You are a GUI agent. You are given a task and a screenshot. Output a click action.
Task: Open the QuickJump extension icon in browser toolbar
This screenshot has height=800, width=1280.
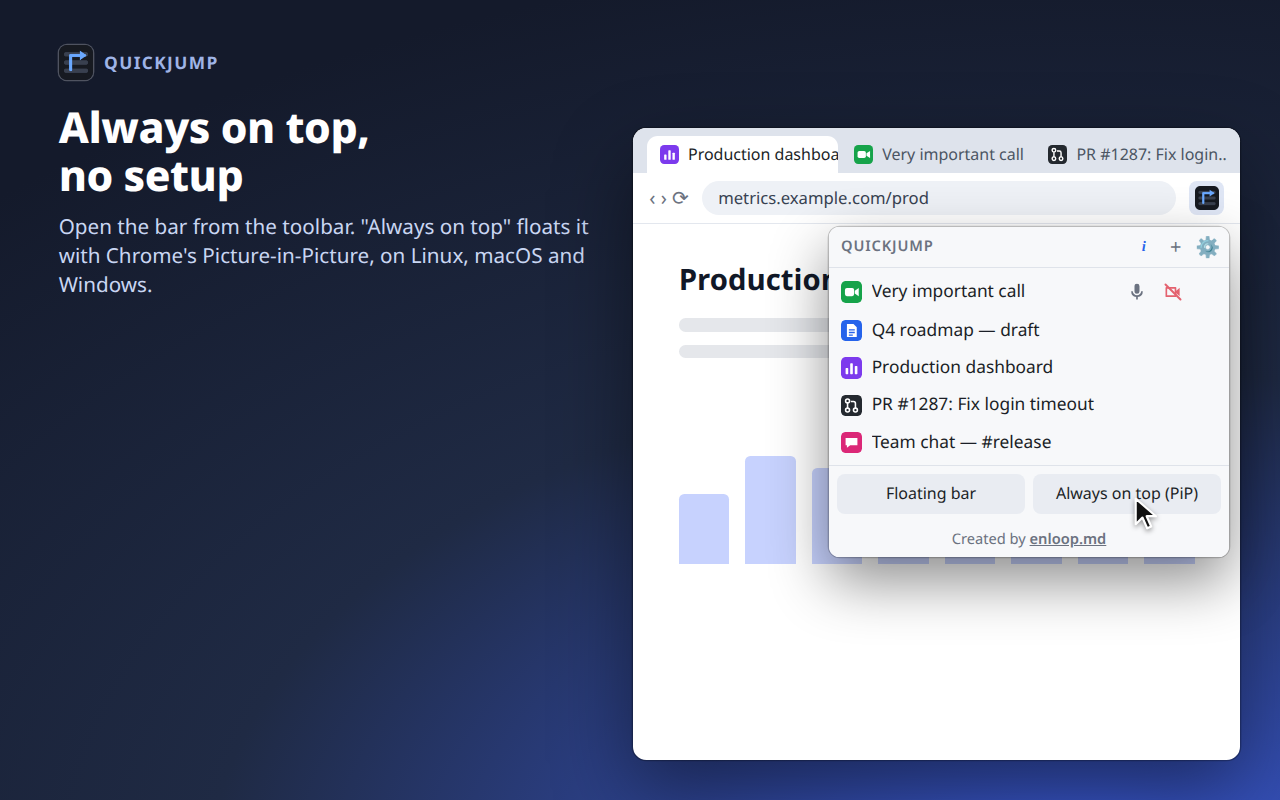[x=1207, y=198]
